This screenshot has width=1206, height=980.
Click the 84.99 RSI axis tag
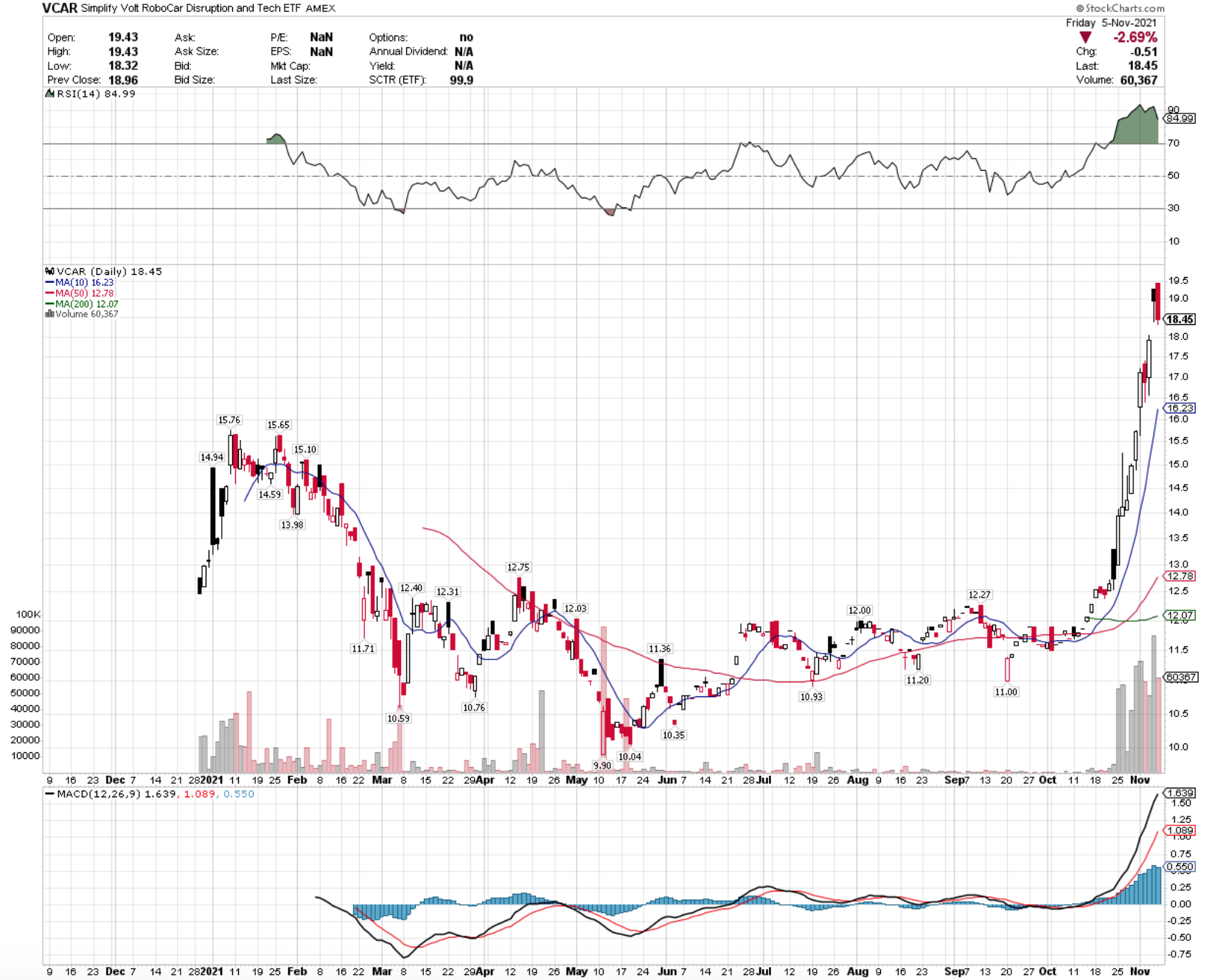[x=1180, y=119]
